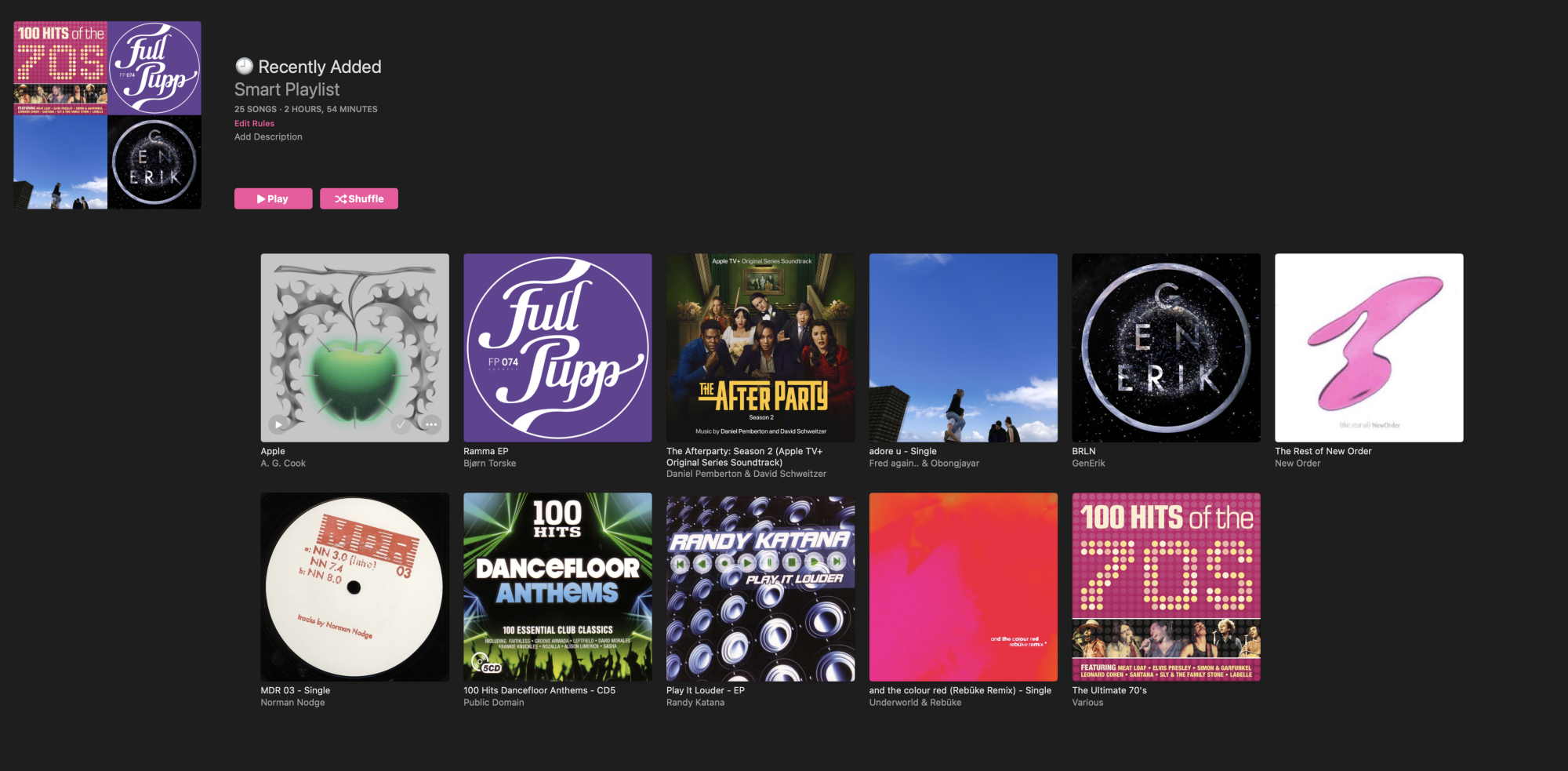The height and width of the screenshot is (771, 1568).
Task: Open the Full Pupp Ramma EP cover in the grid
Action: 557,347
